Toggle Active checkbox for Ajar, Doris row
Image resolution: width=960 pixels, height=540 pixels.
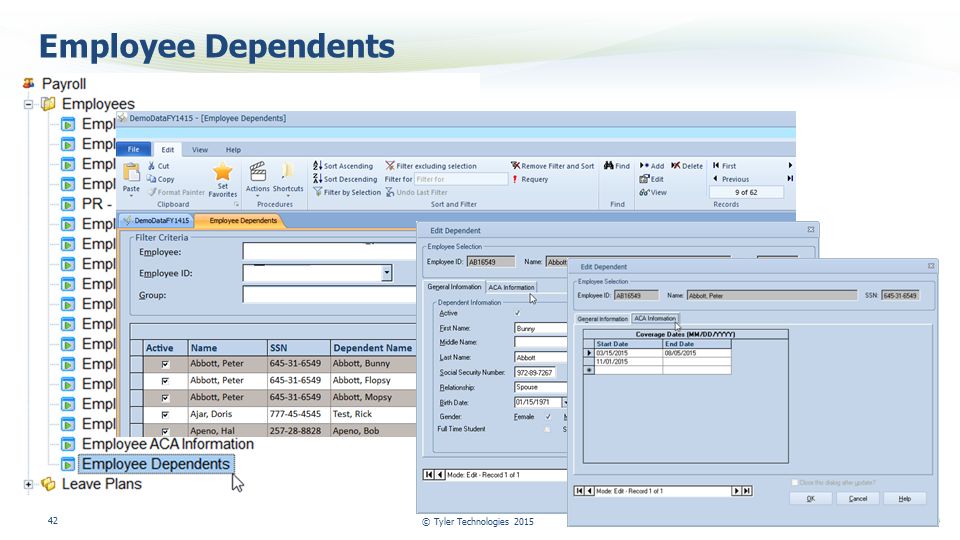click(165, 414)
